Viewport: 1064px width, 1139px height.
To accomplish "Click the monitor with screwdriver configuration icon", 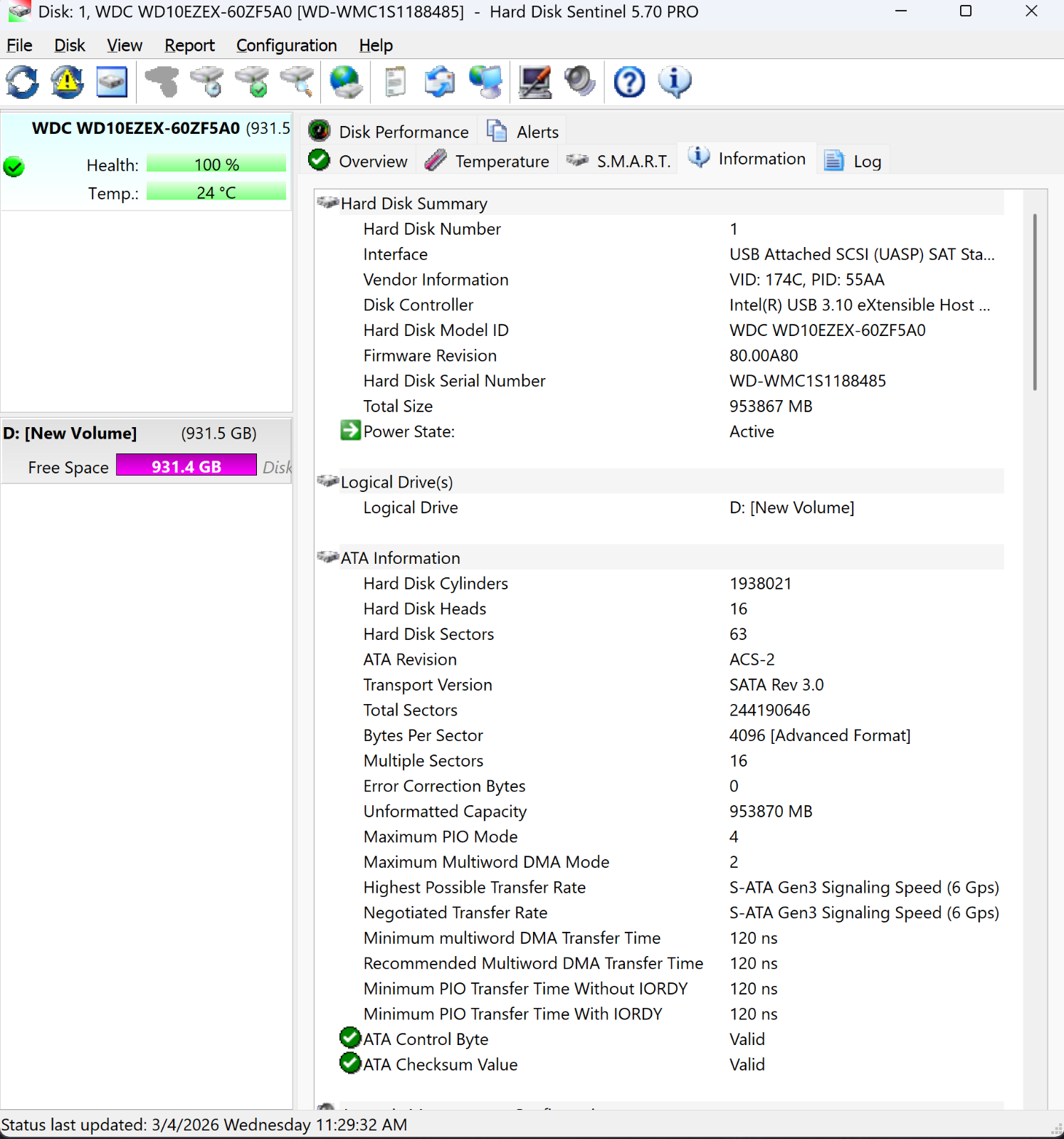I will click(x=535, y=82).
